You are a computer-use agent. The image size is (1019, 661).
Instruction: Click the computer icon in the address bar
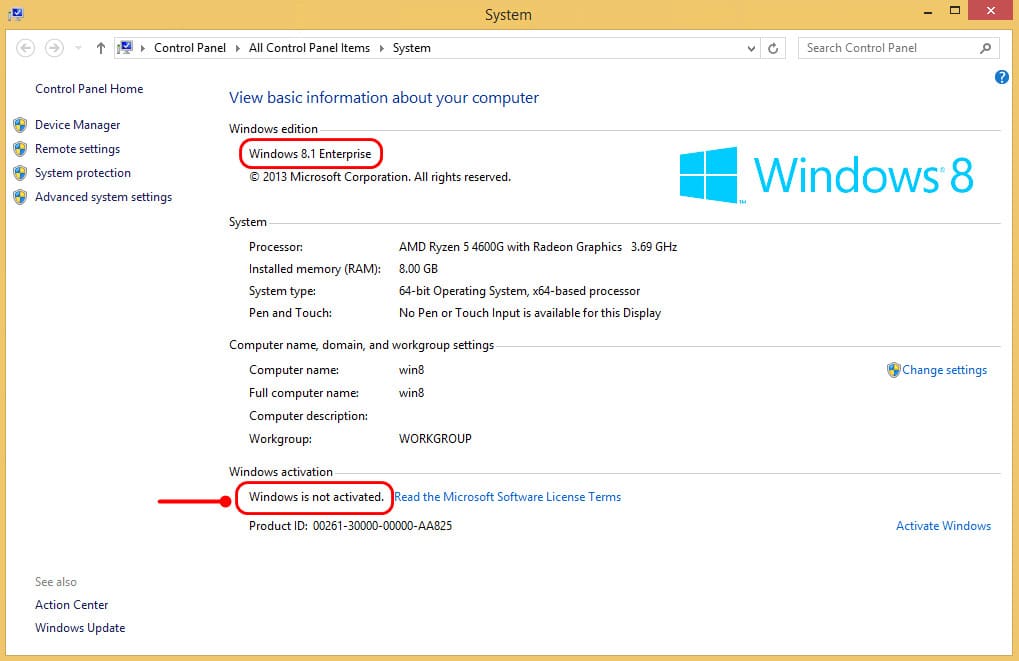[125, 48]
